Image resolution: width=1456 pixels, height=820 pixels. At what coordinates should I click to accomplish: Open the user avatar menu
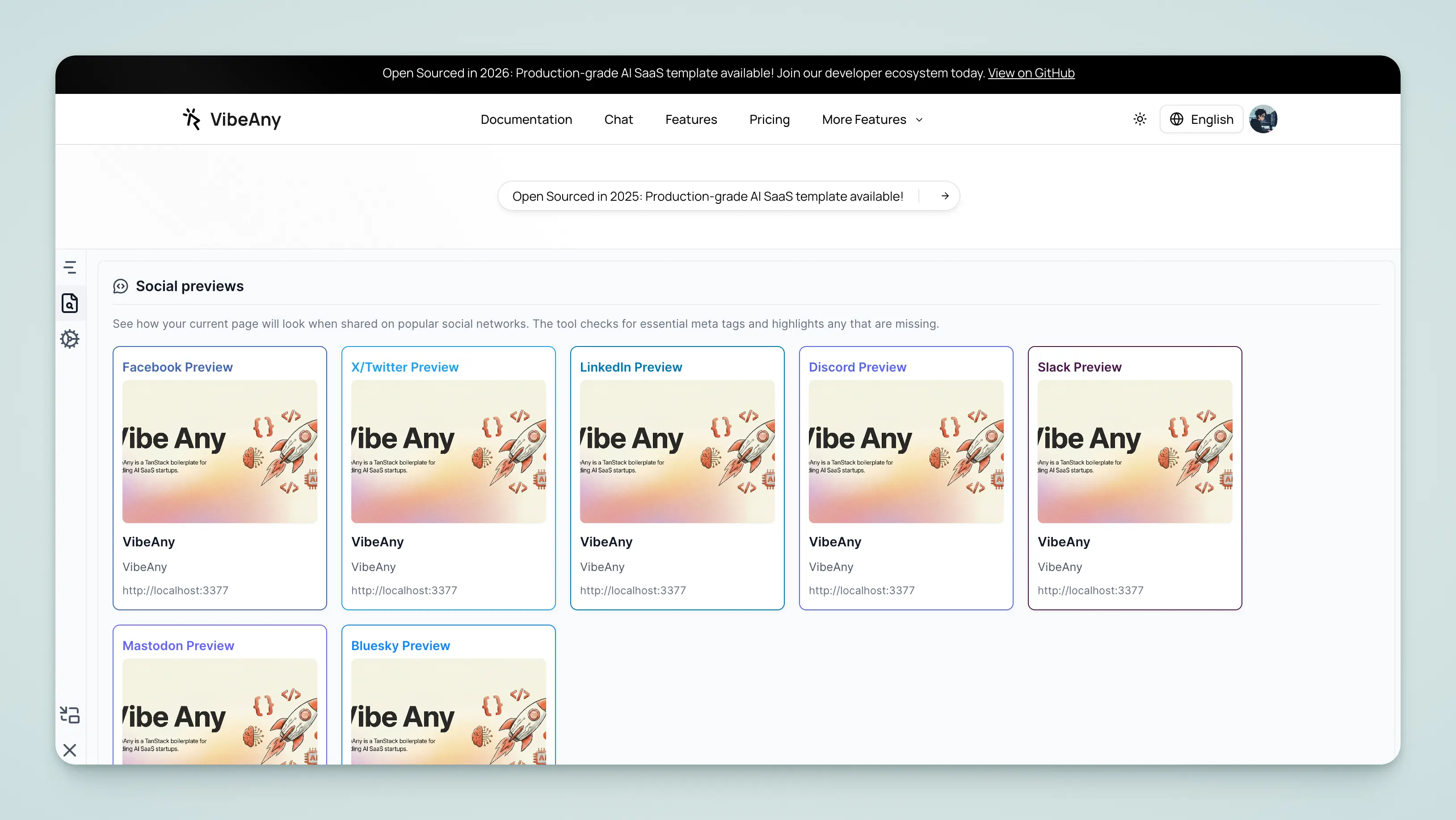click(1262, 119)
